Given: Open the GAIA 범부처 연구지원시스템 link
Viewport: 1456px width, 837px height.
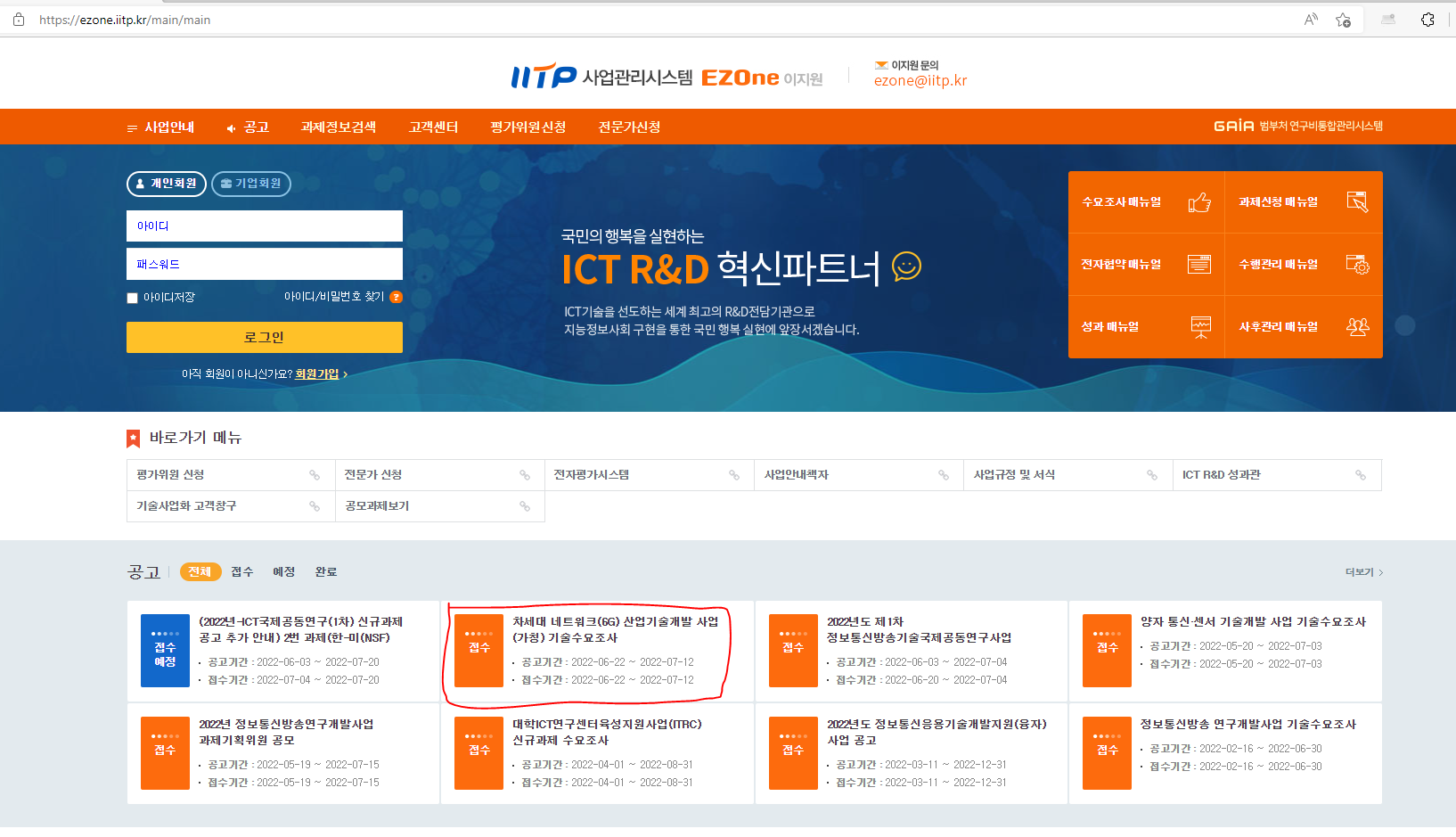Looking at the screenshot, I should (1298, 127).
